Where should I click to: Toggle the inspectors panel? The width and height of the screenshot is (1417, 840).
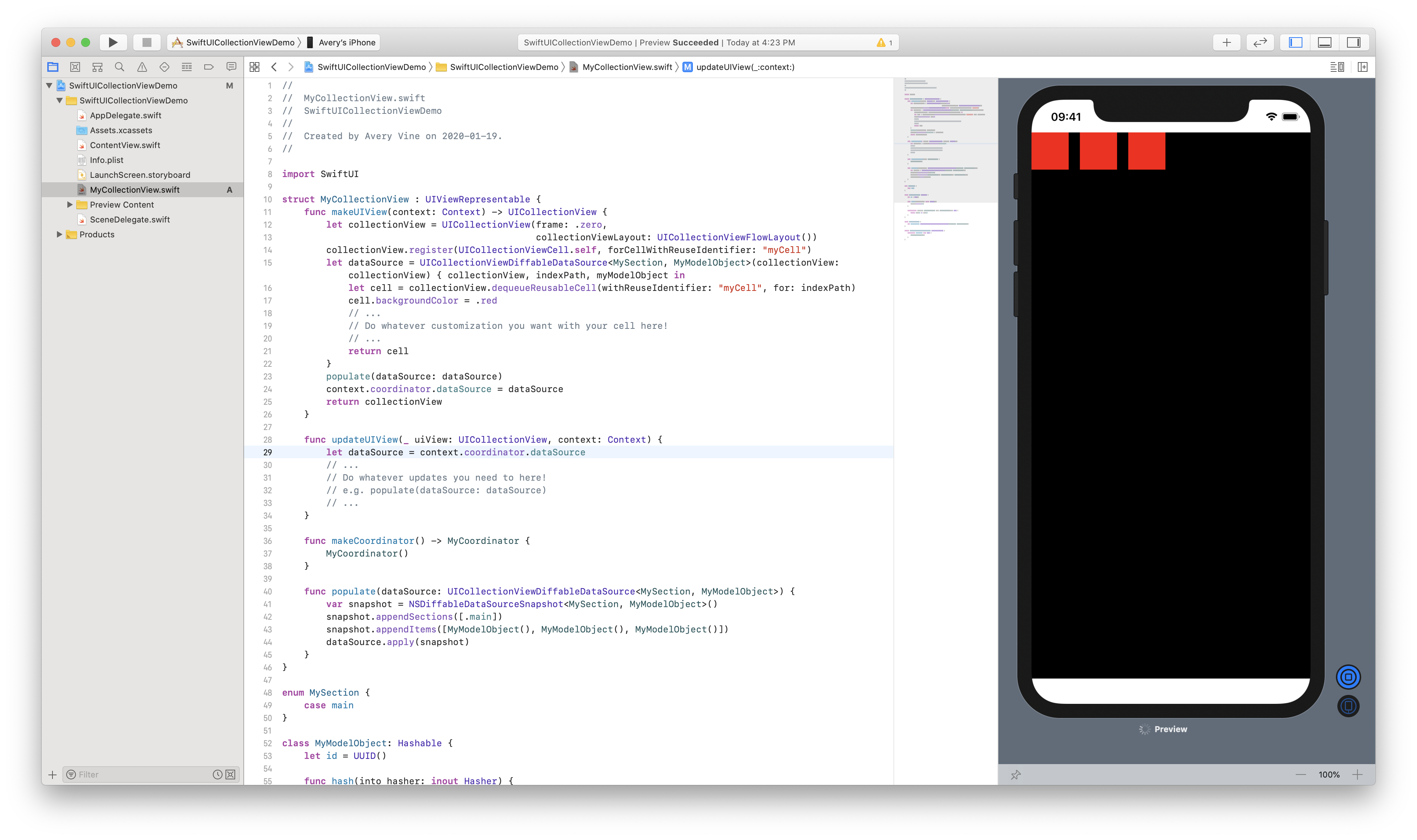point(1354,42)
